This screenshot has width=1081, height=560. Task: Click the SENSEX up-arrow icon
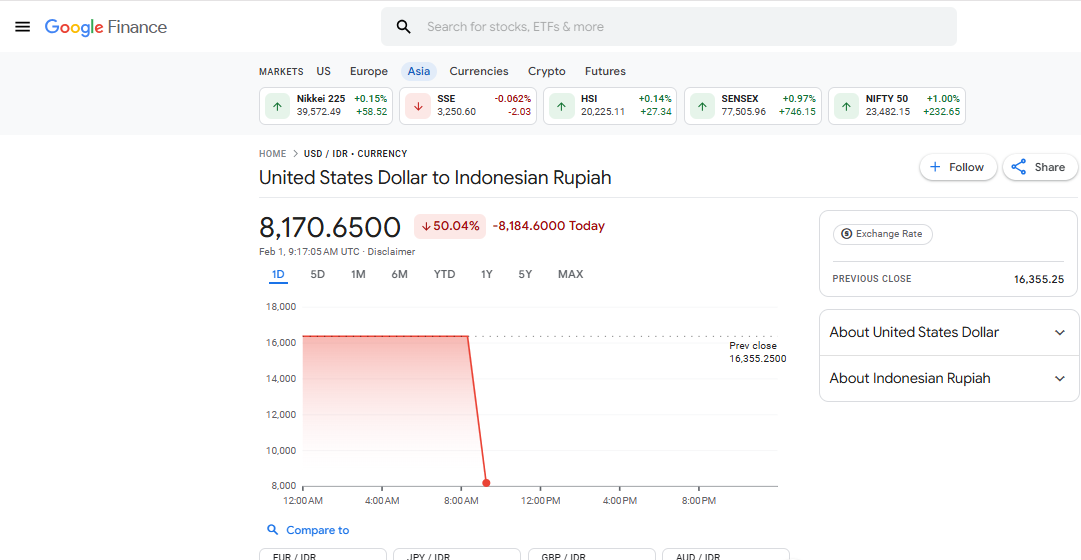pyautogui.click(x=703, y=106)
